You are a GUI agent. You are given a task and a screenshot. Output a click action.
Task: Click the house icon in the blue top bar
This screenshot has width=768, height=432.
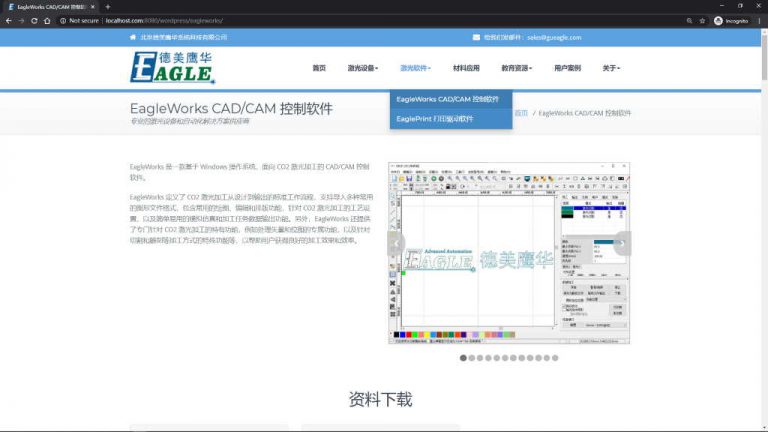(x=133, y=37)
